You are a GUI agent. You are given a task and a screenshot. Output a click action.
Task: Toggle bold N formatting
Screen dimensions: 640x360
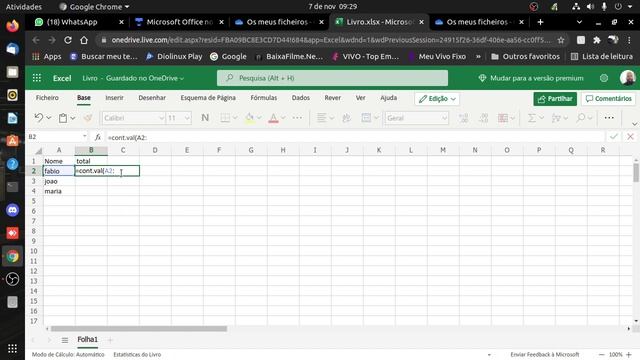205,118
